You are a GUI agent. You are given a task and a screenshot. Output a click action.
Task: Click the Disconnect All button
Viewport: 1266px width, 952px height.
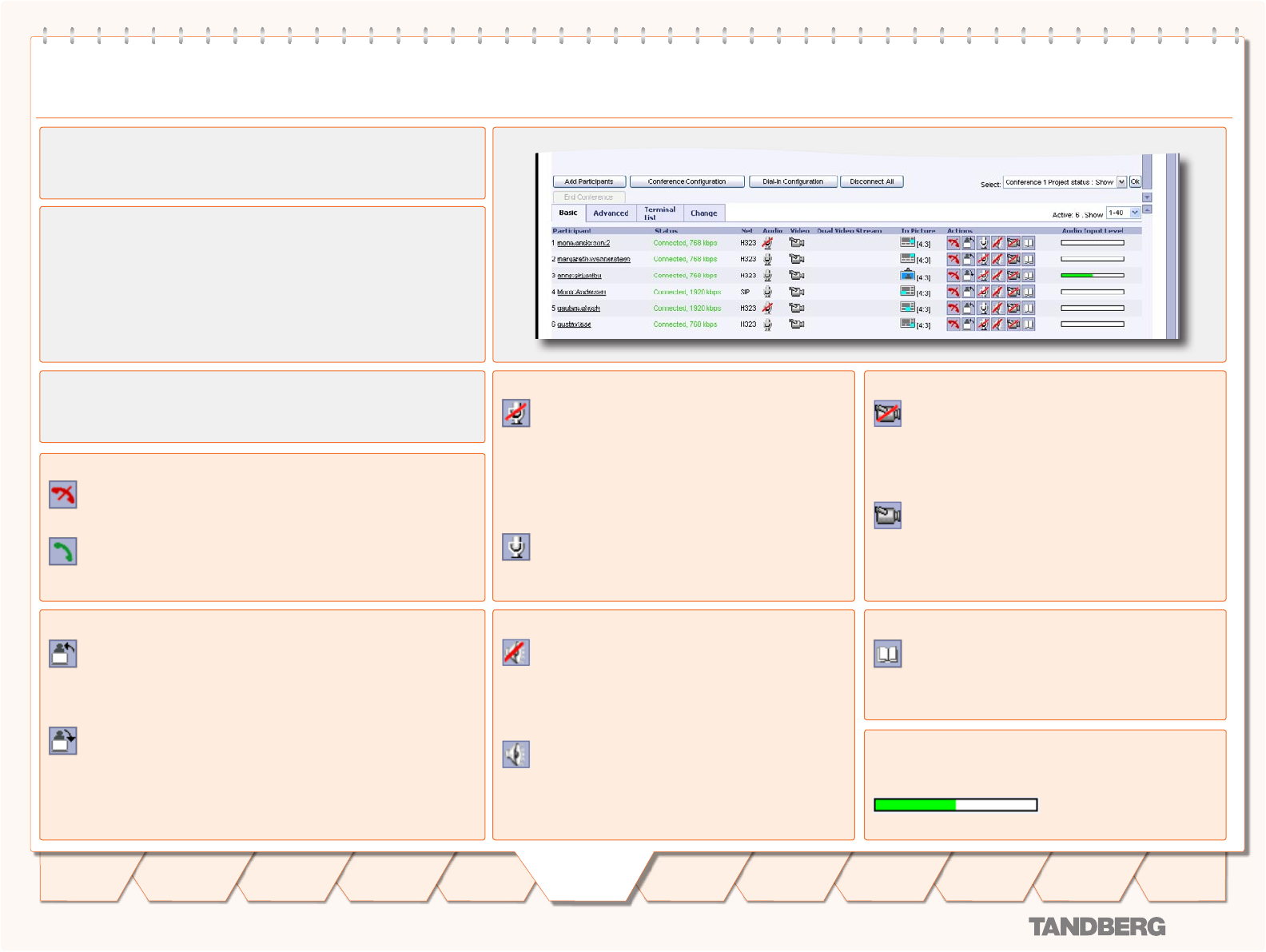[871, 182]
